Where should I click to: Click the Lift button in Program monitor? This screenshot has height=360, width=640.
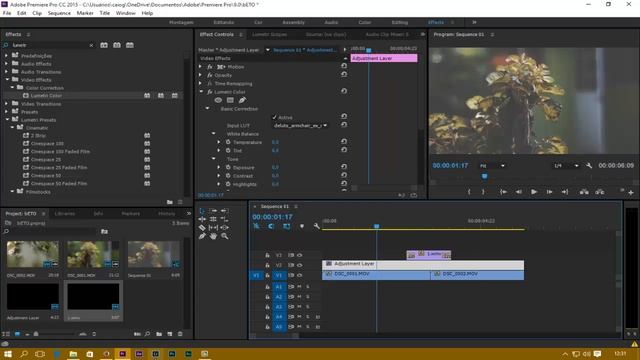[x=584, y=192]
